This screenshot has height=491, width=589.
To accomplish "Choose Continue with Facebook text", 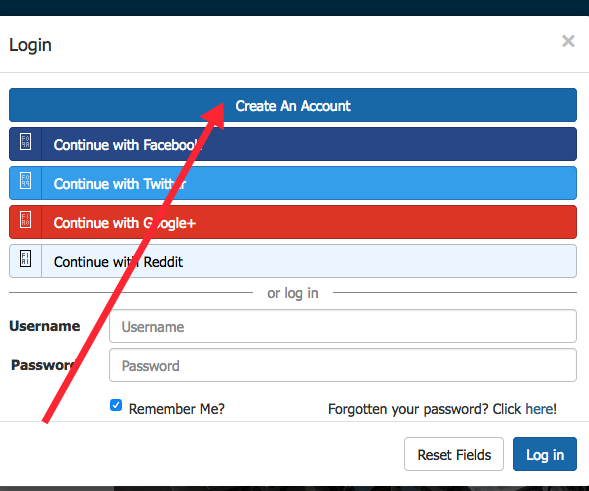I will (128, 145).
